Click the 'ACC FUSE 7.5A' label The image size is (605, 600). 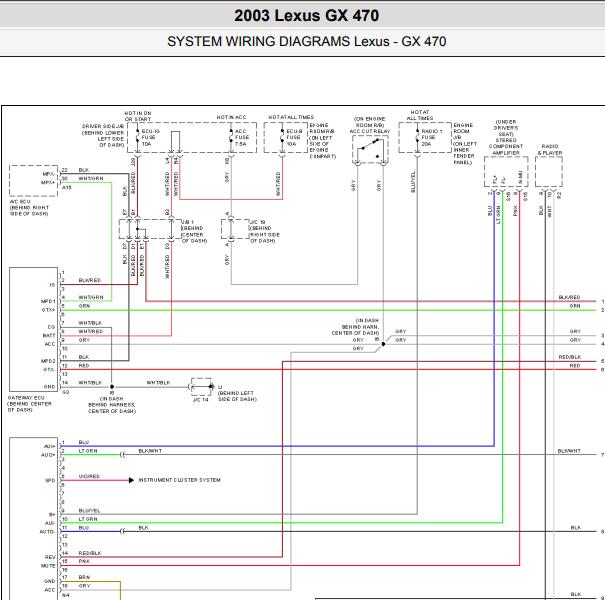(242, 137)
